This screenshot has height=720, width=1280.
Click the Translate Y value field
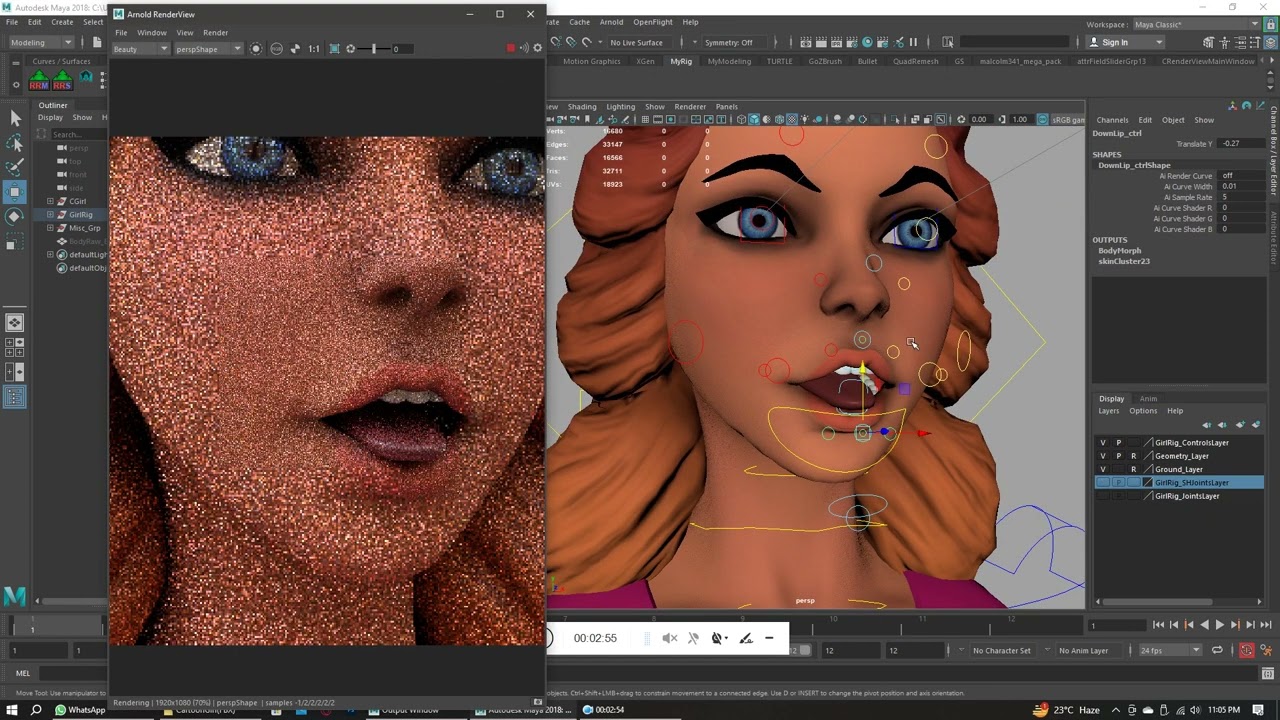pyautogui.click(x=1242, y=144)
